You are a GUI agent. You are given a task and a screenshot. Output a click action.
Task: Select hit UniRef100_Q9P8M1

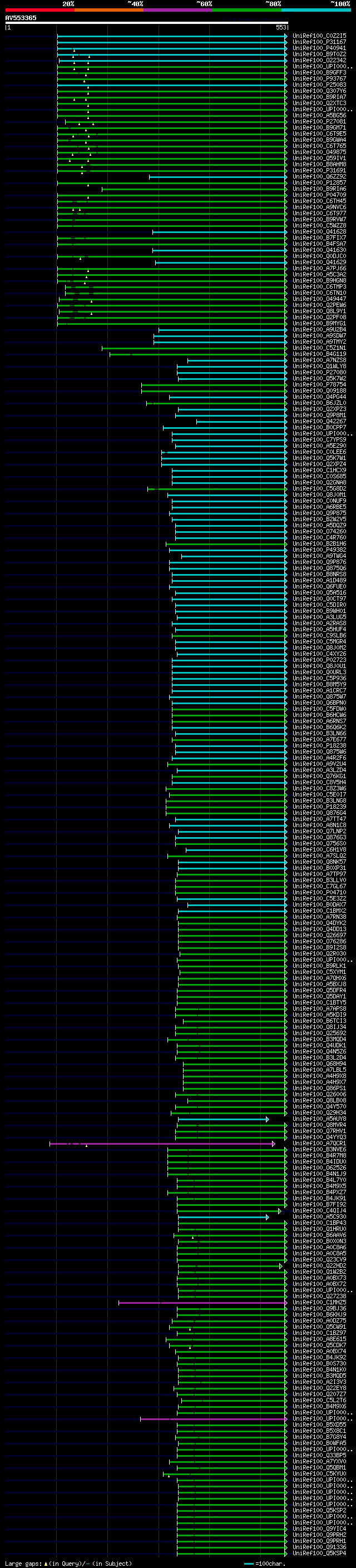pyautogui.click(x=319, y=415)
